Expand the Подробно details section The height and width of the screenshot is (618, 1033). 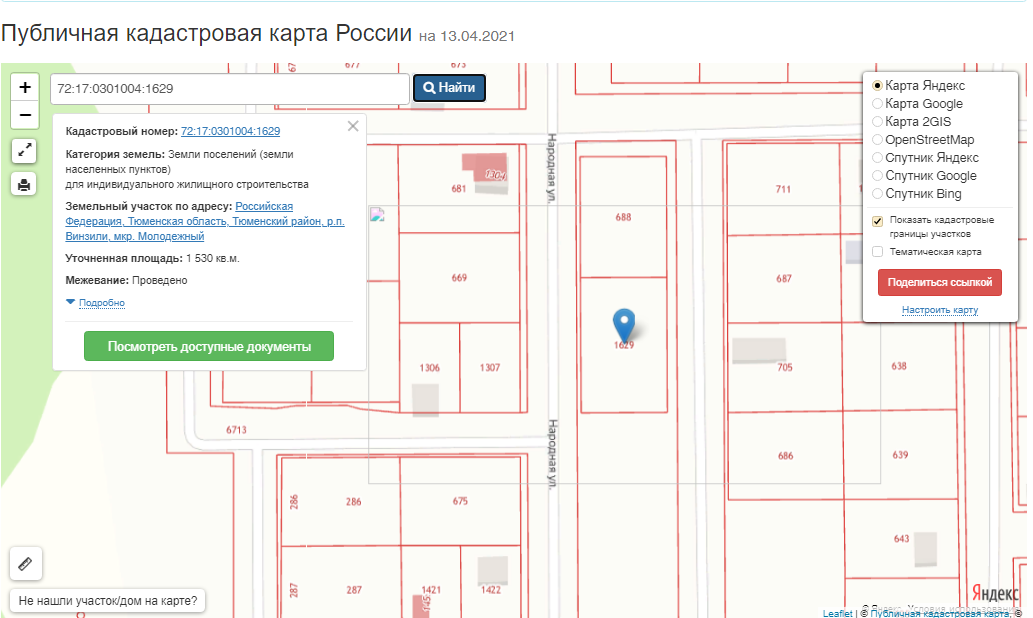pos(101,302)
